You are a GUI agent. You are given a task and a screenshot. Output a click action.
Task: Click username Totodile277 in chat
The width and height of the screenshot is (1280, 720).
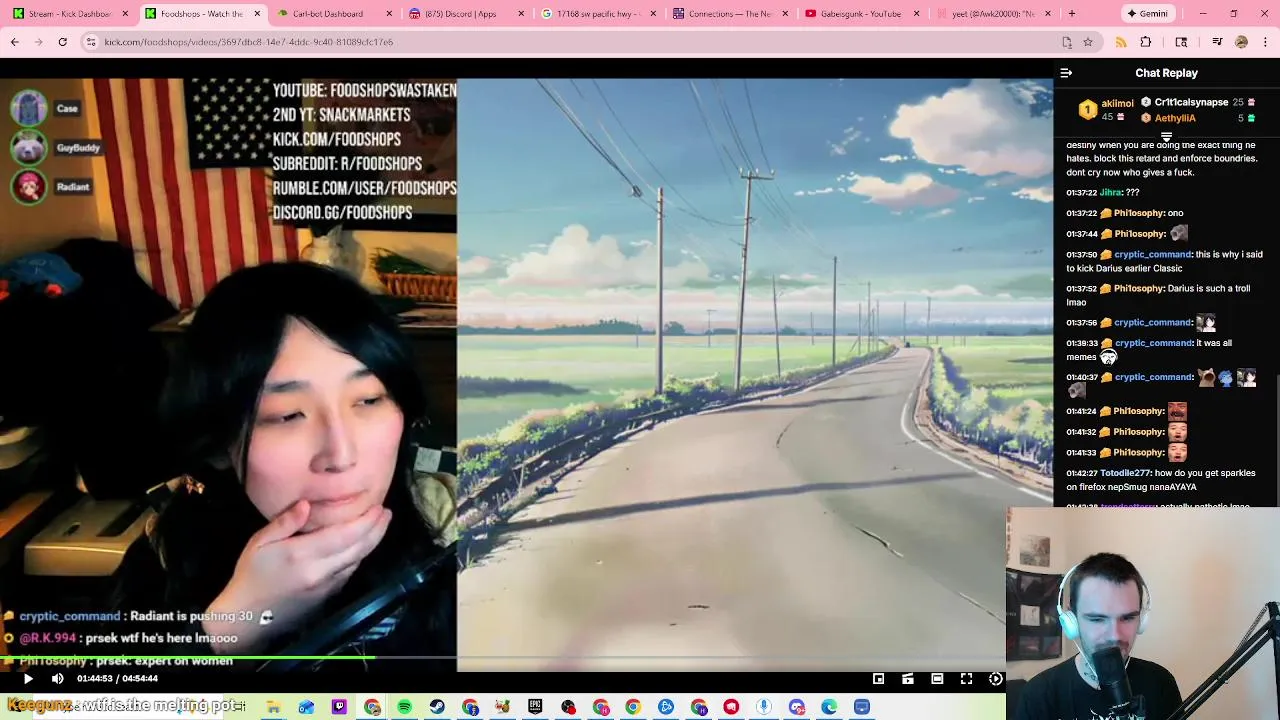[1125, 473]
